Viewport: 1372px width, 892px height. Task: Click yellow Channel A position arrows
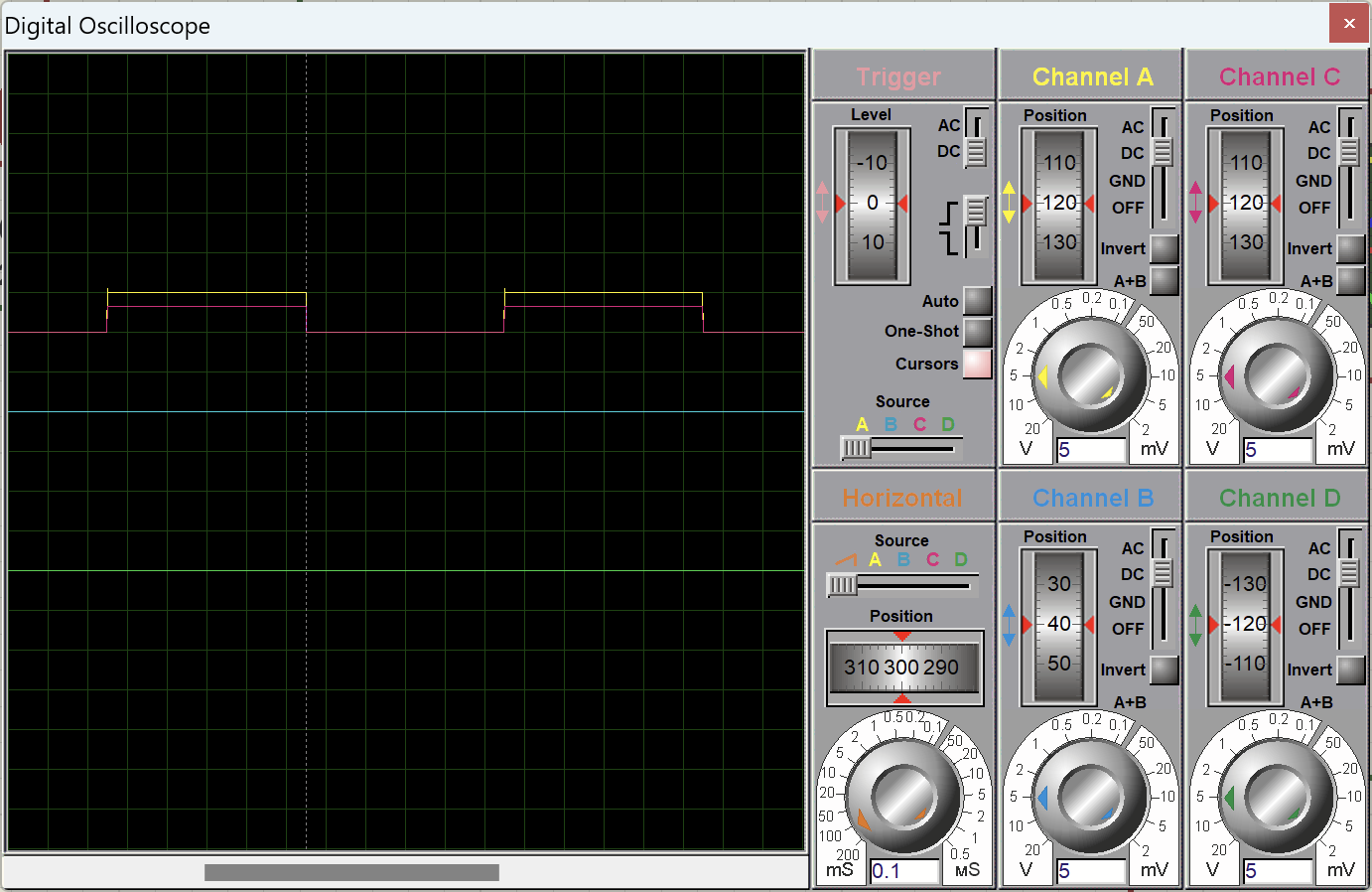tap(1009, 203)
